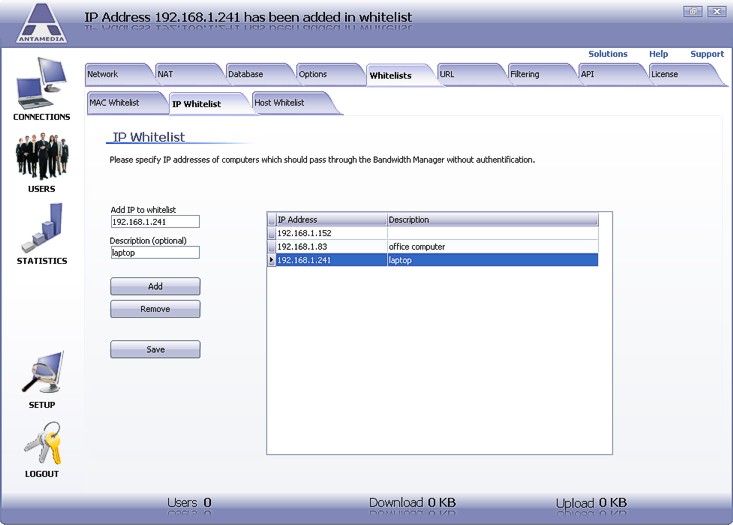Open the Users section icon
The image size is (733, 525).
[42, 157]
